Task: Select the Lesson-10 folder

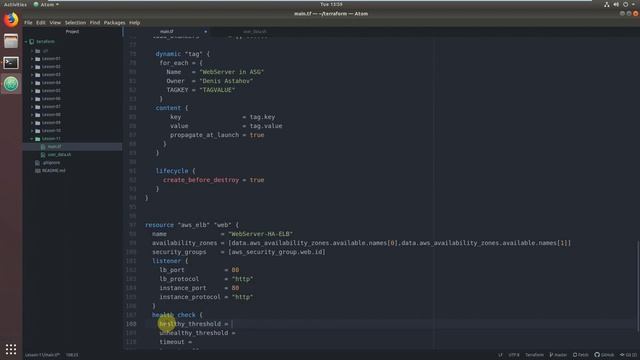Action: pyautogui.click(x=51, y=131)
